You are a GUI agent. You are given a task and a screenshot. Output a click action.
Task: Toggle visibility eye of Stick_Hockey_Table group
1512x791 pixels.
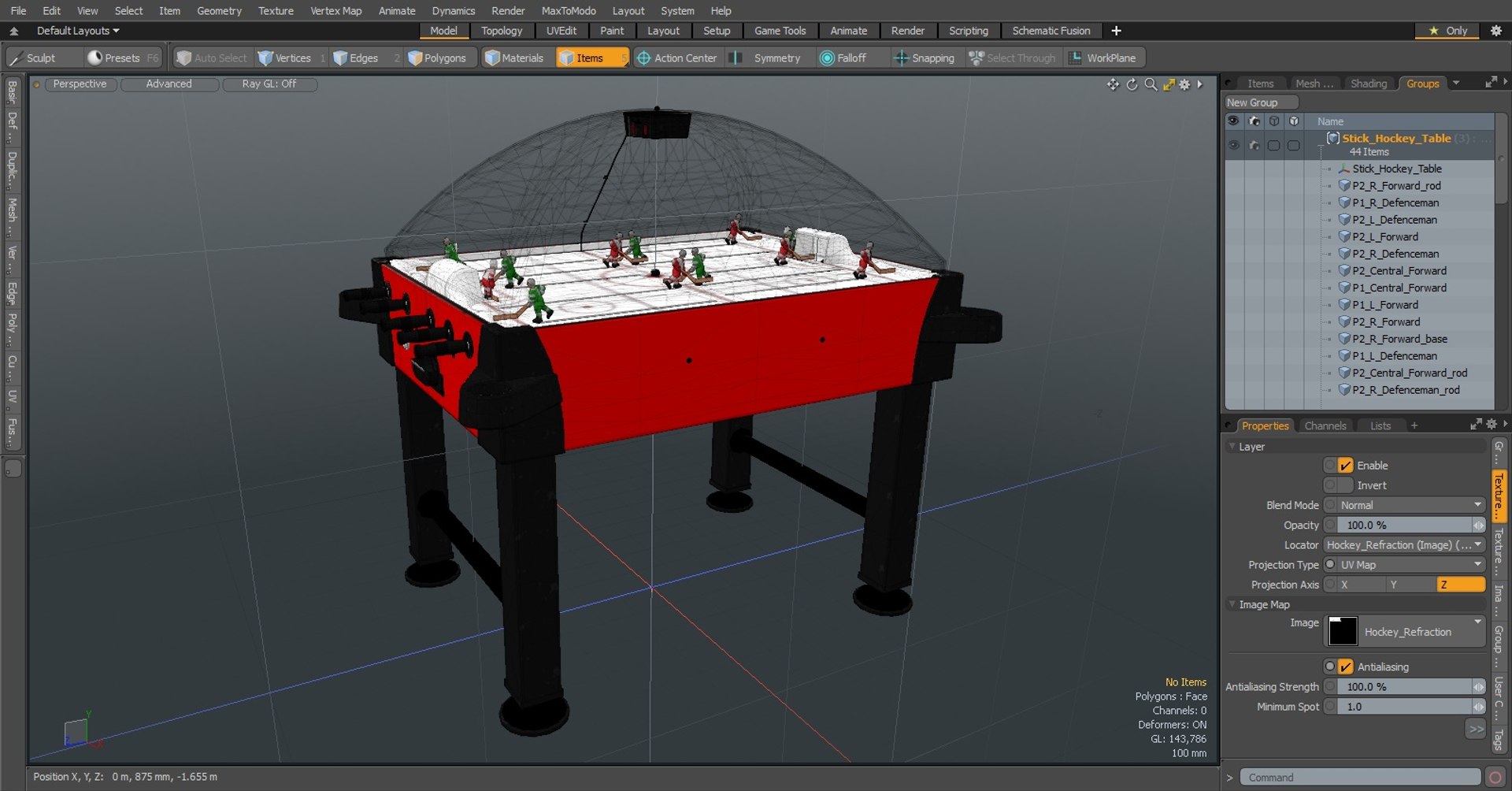(x=1234, y=145)
